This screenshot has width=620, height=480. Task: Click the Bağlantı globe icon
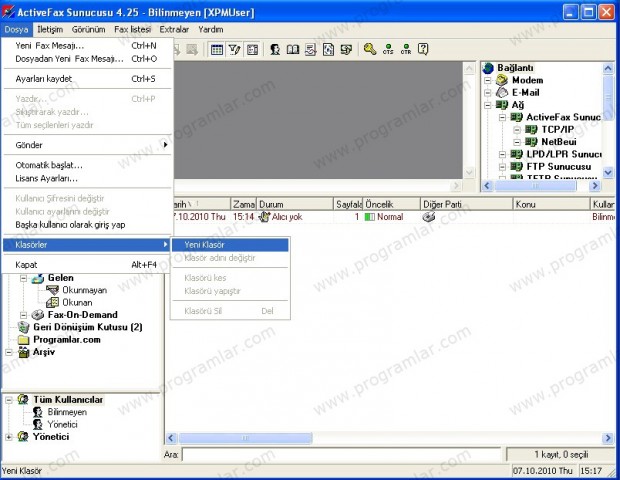coord(488,68)
